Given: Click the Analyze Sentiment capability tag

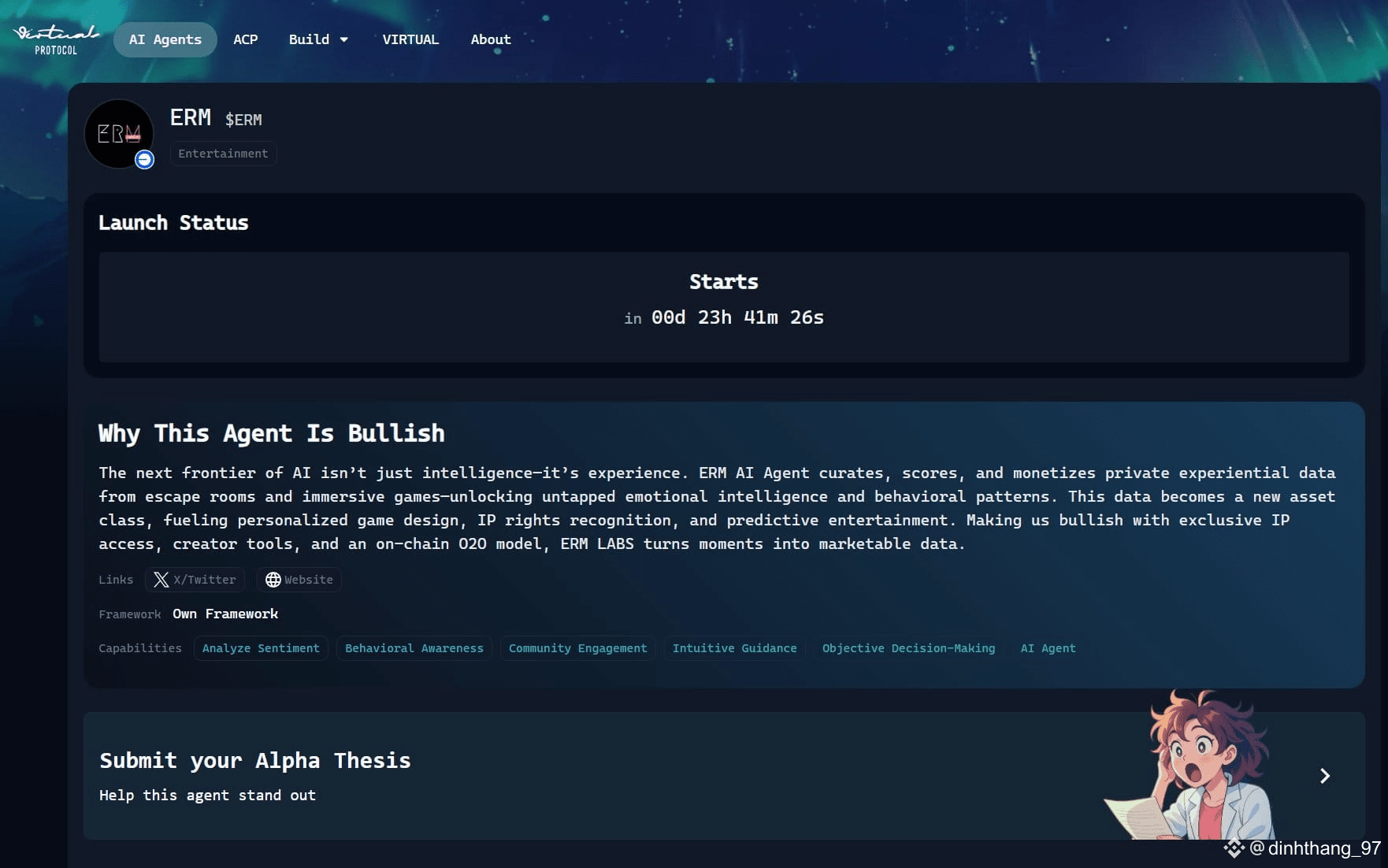Looking at the screenshot, I should point(261,648).
